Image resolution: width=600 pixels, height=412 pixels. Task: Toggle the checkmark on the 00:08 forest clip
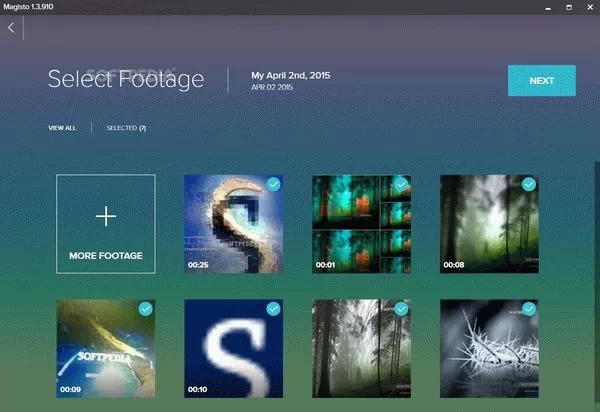pos(529,184)
